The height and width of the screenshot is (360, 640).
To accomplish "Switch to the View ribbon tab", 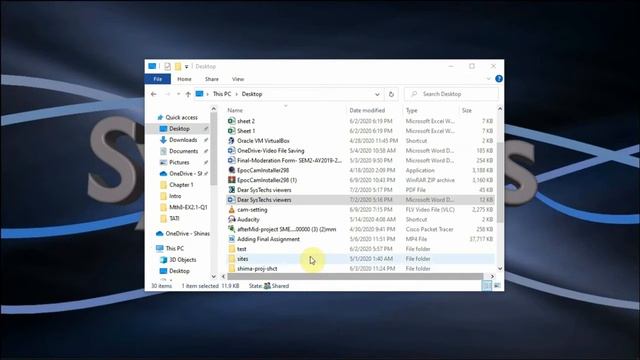I will 238,79.
